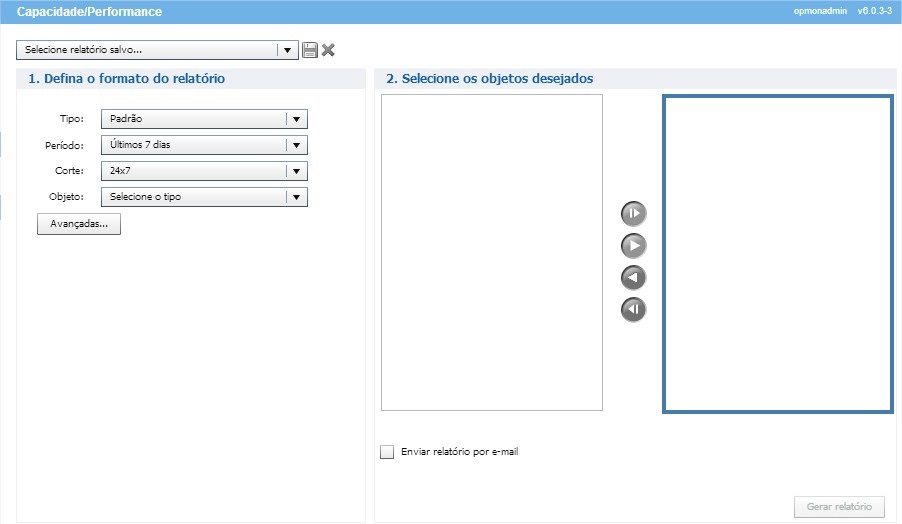Click inside the right selected objects list
The image size is (902, 524).
pos(777,254)
